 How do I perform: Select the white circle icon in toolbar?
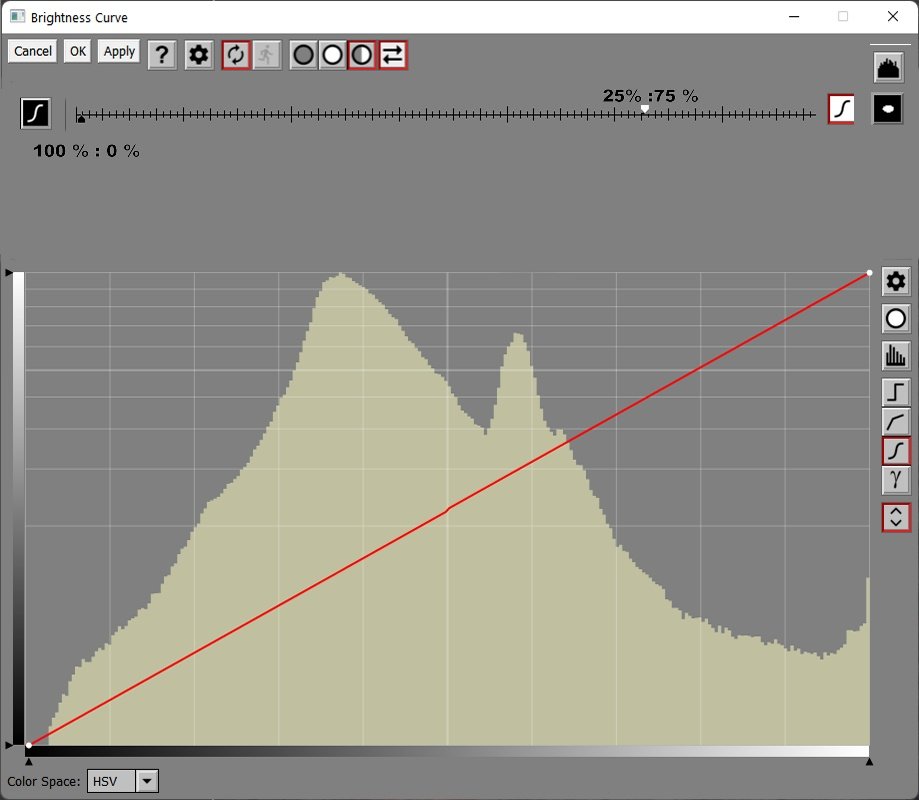tap(333, 55)
